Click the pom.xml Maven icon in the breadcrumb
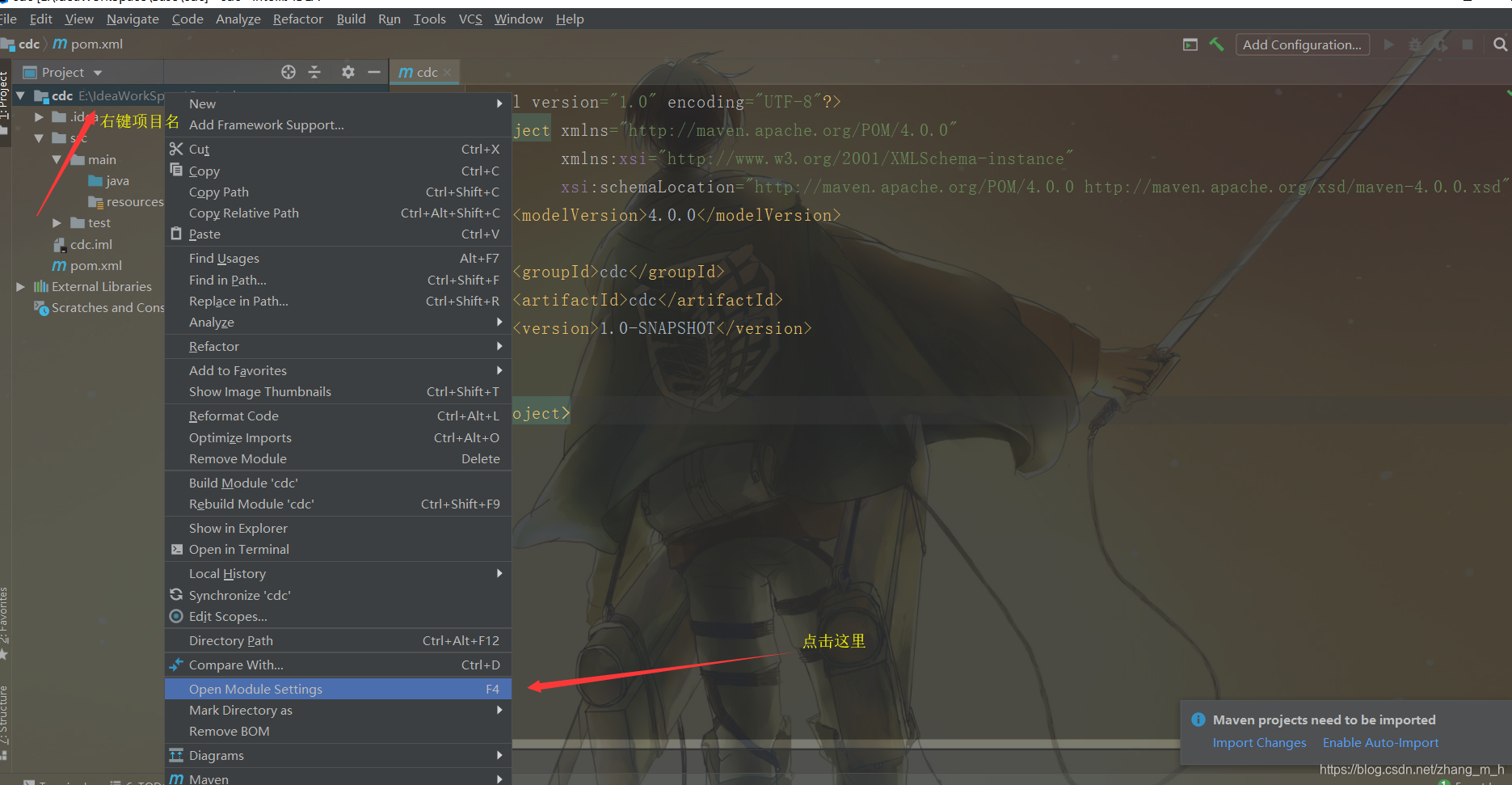 tap(60, 44)
